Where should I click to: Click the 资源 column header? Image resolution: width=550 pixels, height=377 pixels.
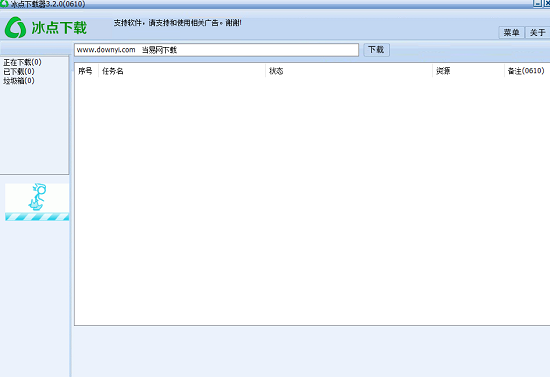pyautogui.click(x=469, y=71)
